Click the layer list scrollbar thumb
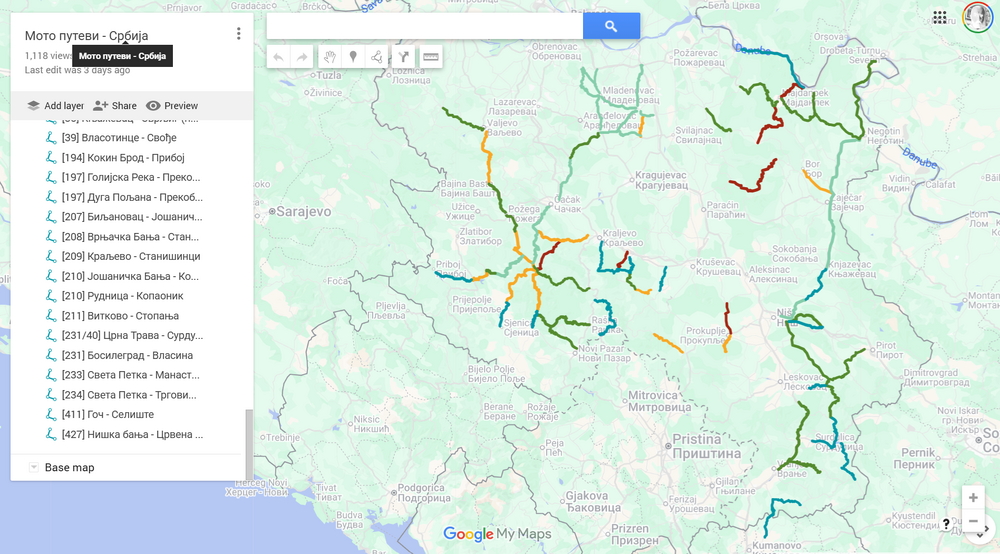This screenshot has height=554, width=1000. tap(249, 430)
